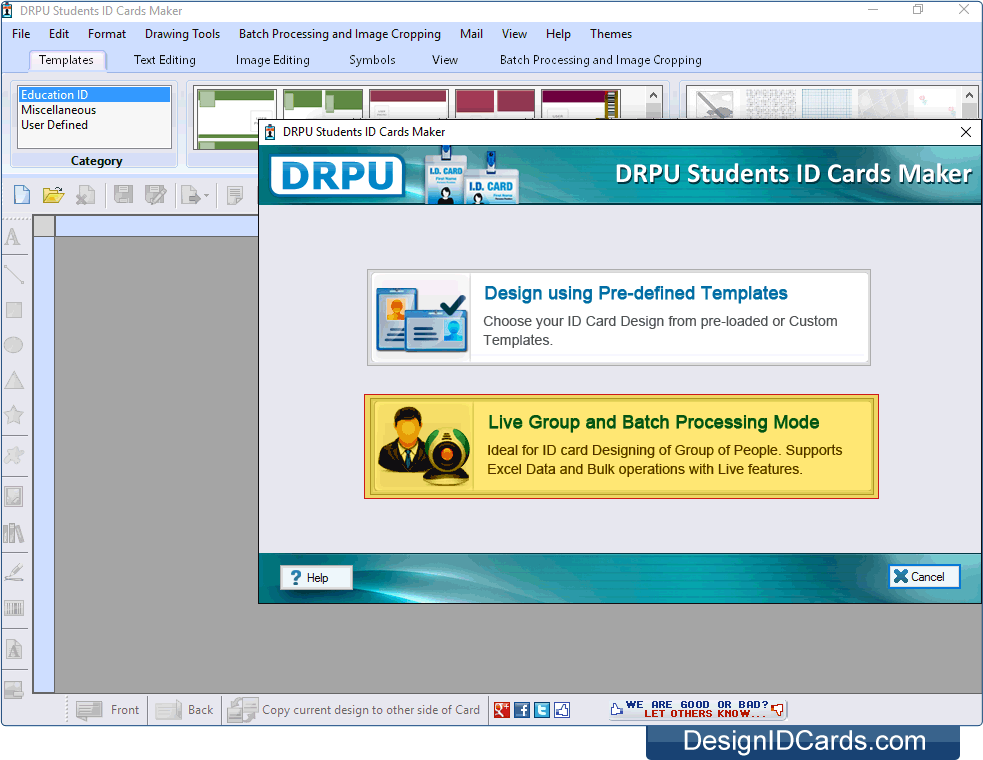983x760 pixels.
Task: Click the dialog Help button
Action: click(x=316, y=578)
